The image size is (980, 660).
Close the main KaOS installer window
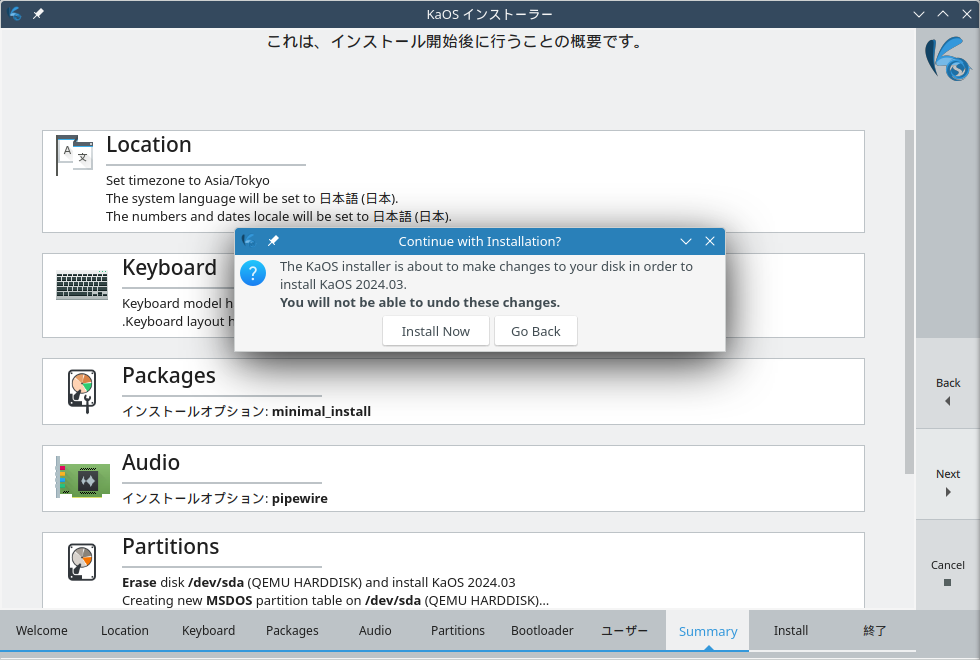(966, 14)
